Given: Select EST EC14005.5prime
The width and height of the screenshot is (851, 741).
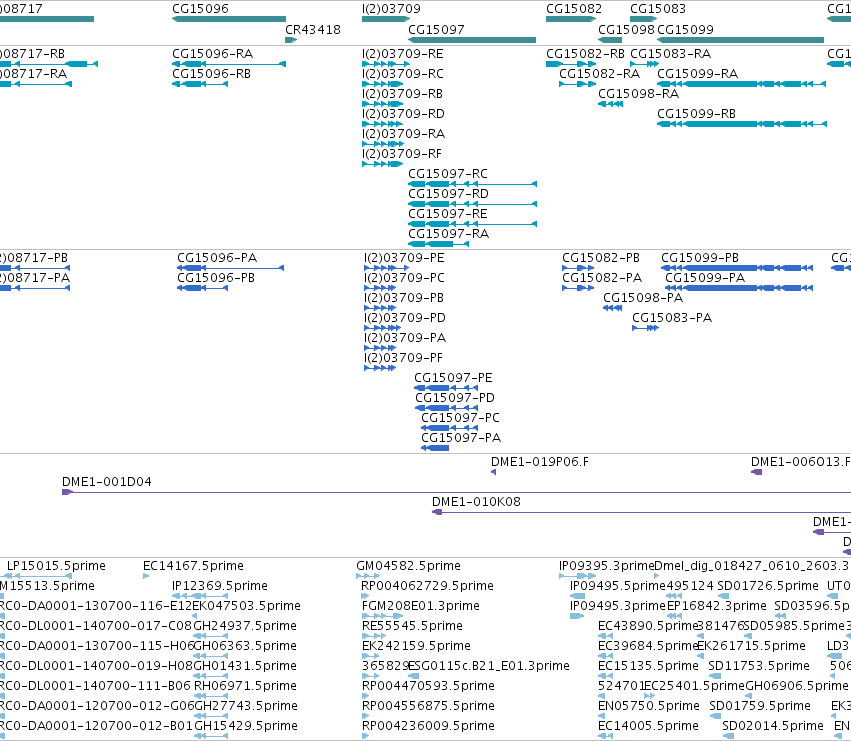Looking at the screenshot, I should pos(648,726).
